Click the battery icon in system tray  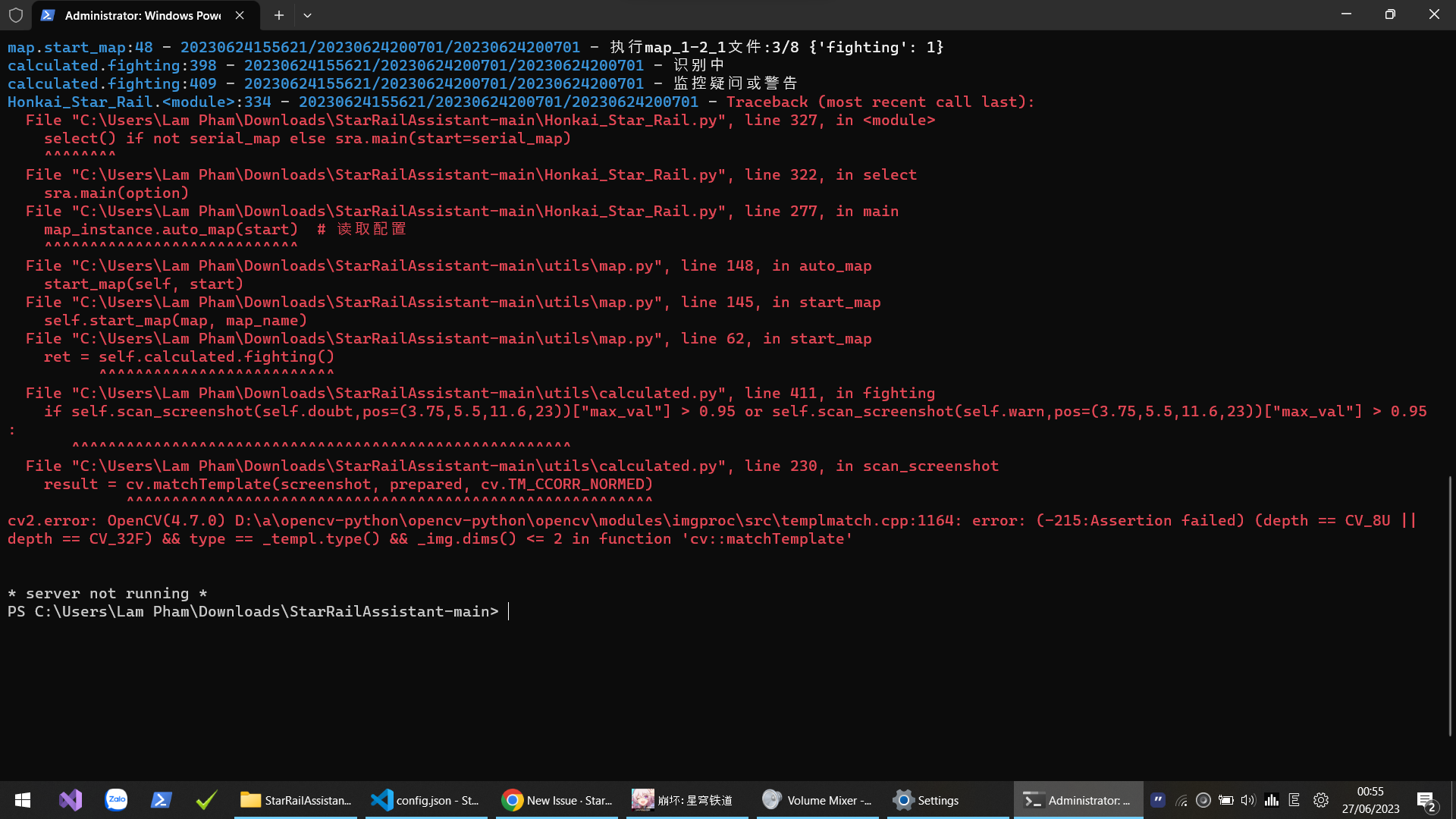point(1226,800)
